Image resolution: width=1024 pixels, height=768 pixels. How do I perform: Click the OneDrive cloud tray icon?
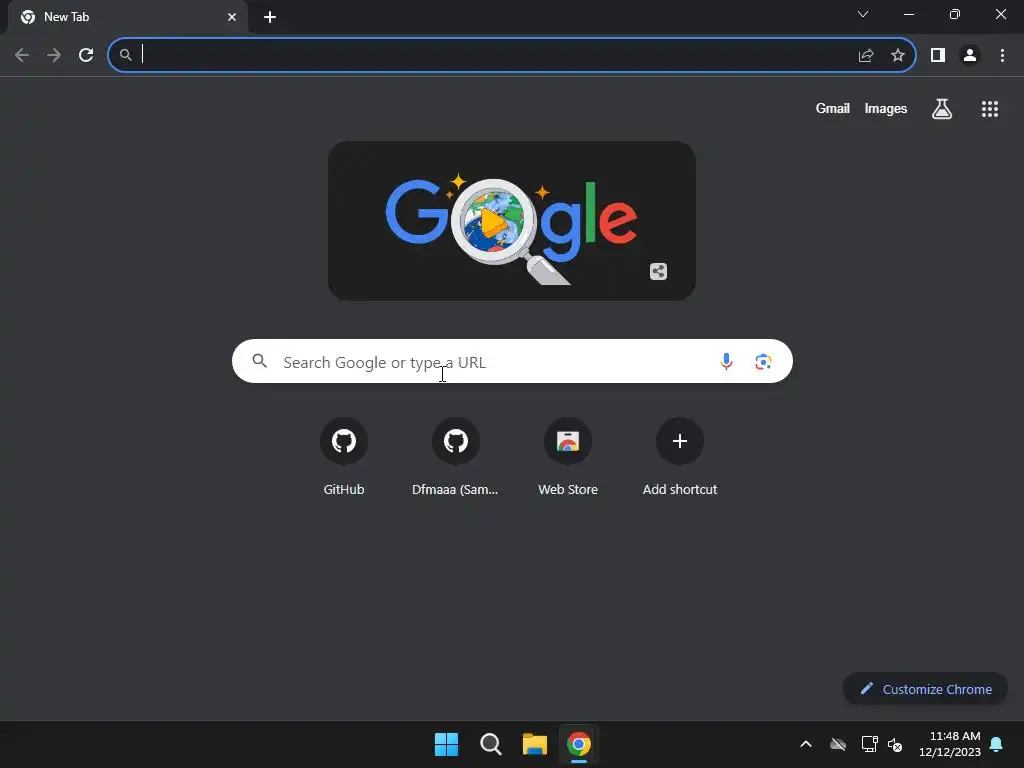click(838, 744)
